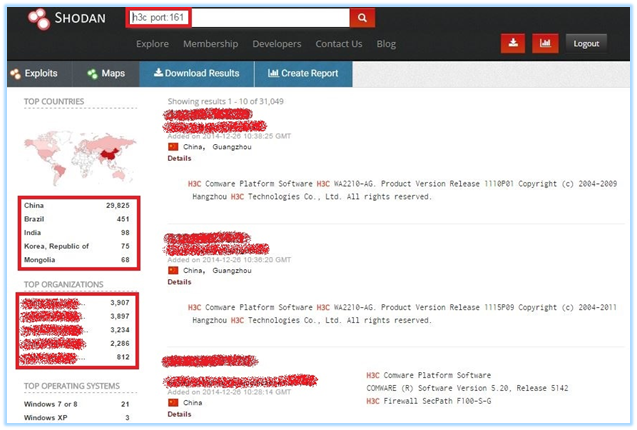Go to the Contact Us page
The image size is (637, 430).
pyautogui.click(x=339, y=44)
